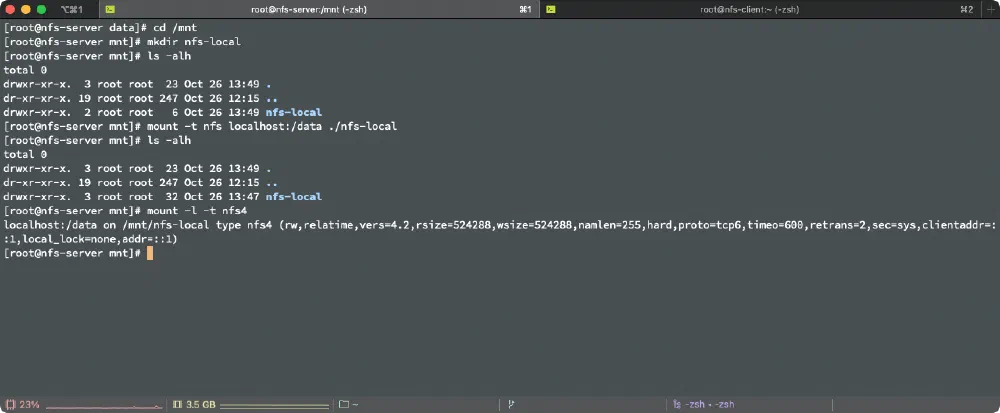Image resolution: width=1000 pixels, height=413 pixels.
Task: Click nfs-local in the 13:47 listing row
Action: tap(293, 196)
